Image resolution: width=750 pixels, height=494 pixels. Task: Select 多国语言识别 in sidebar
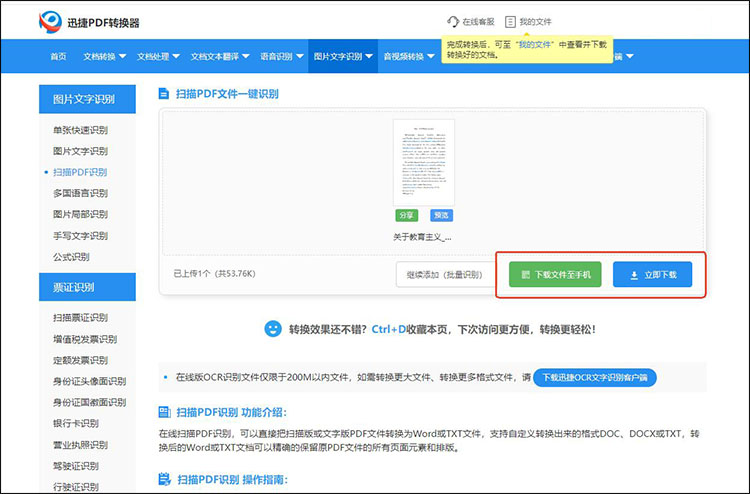click(x=80, y=193)
